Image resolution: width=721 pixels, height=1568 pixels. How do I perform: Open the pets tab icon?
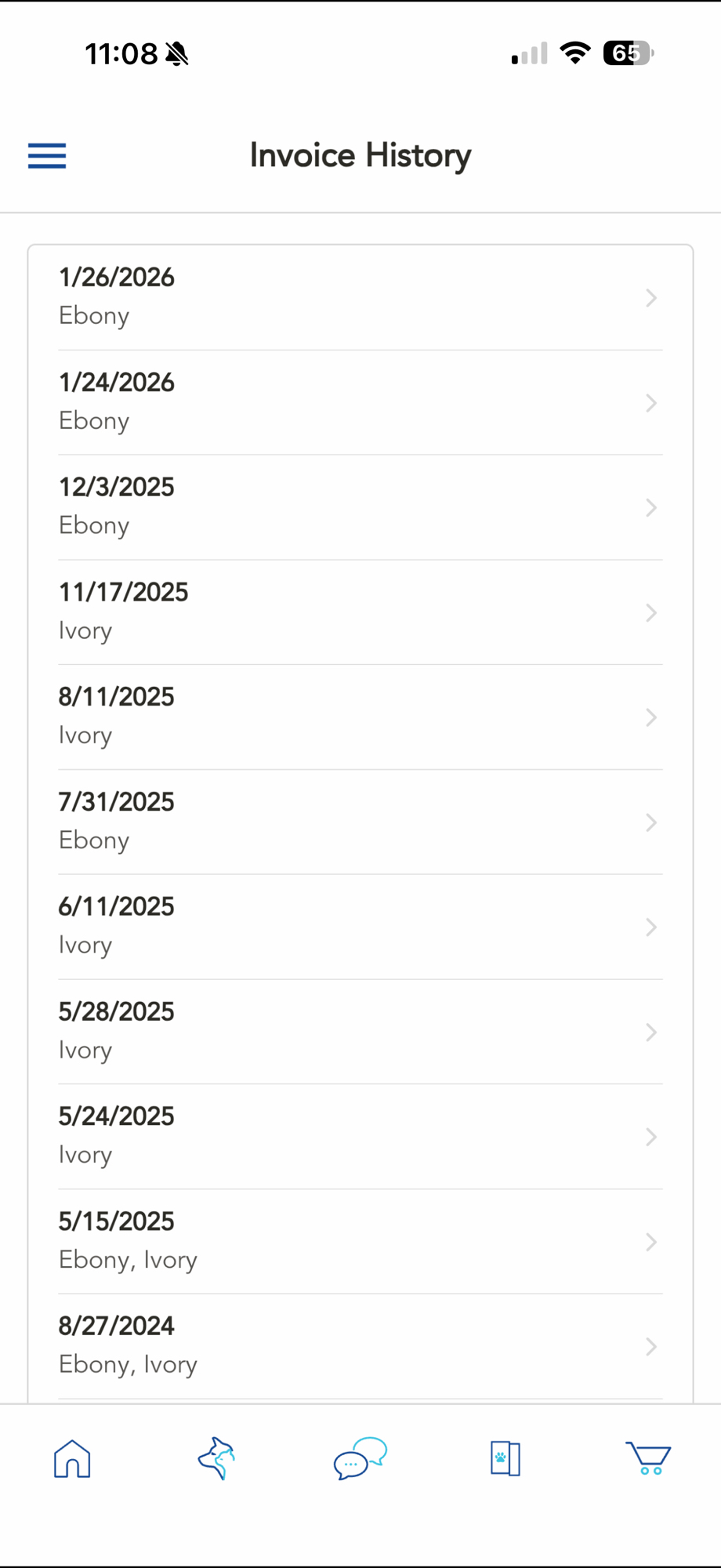point(216,1459)
